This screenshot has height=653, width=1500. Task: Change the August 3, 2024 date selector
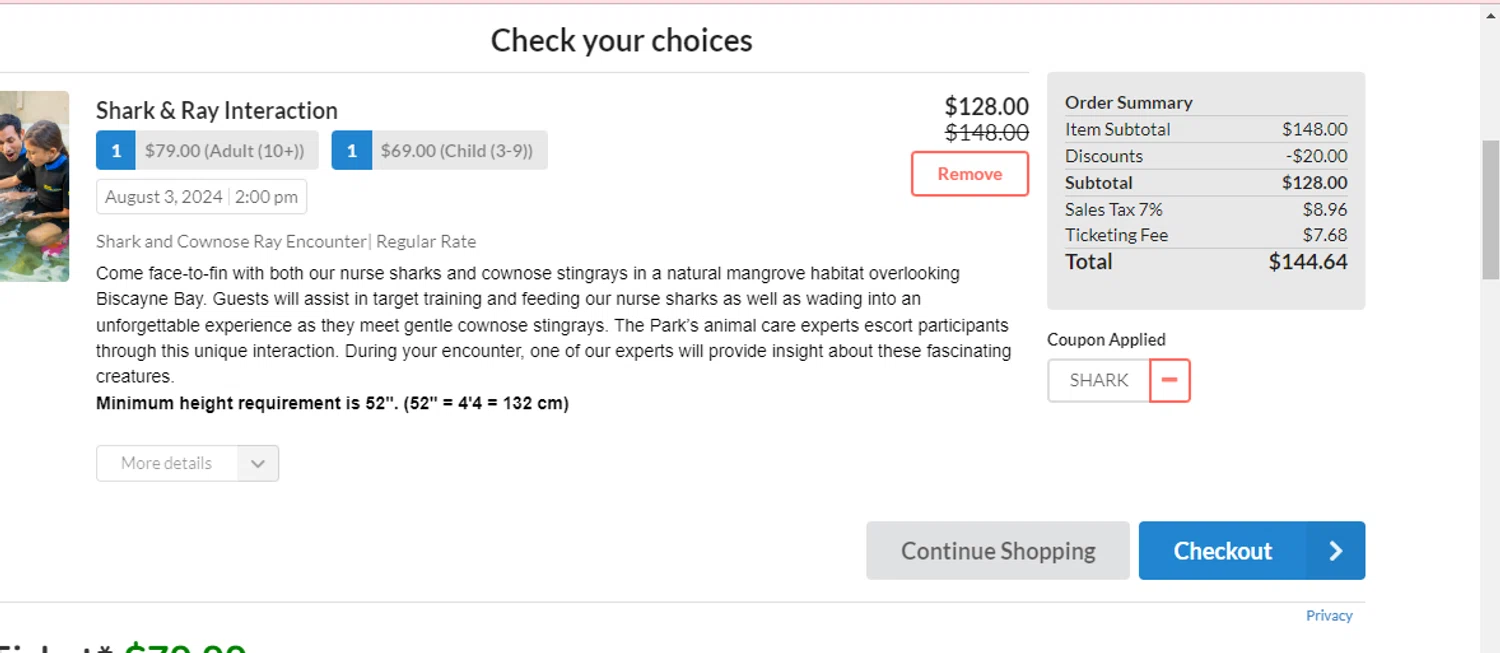point(164,197)
